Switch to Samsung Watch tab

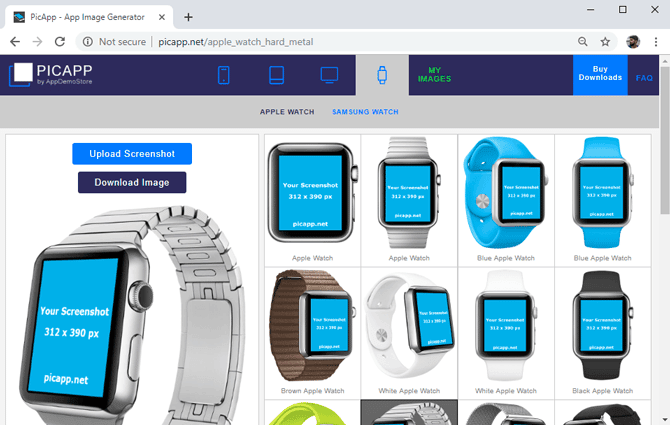tap(365, 112)
